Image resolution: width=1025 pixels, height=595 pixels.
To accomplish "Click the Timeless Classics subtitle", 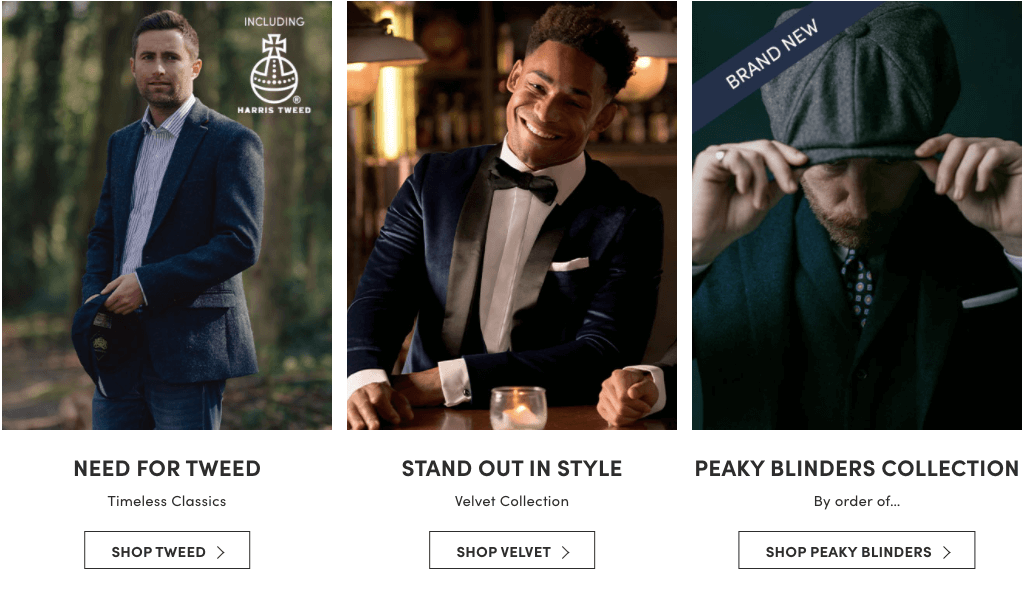I will pos(167,501).
